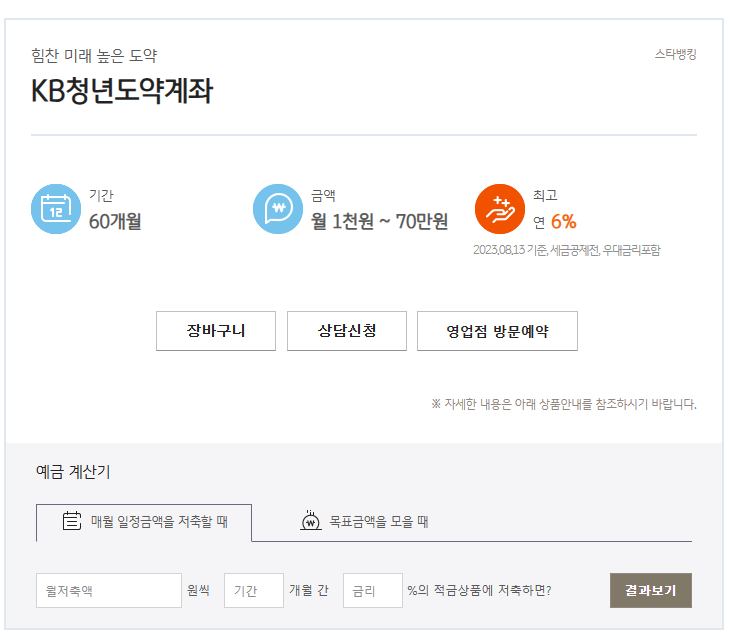Open the 상담신청 consultation request
Image resolution: width=729 pixels, height=636 pixels.
(347, 331)
